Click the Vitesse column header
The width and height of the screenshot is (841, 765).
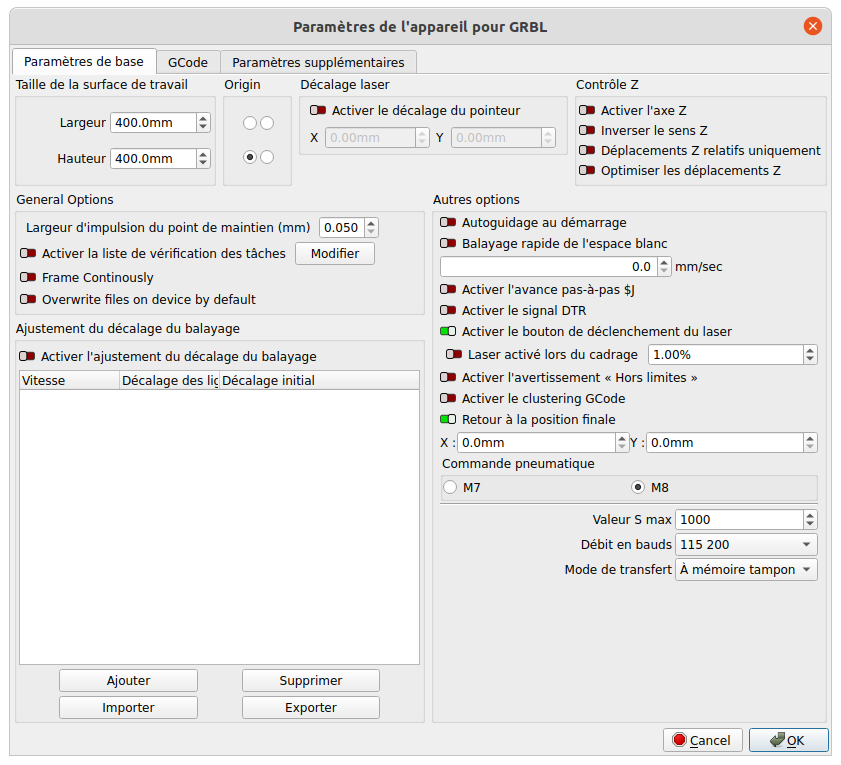[69, 380]
